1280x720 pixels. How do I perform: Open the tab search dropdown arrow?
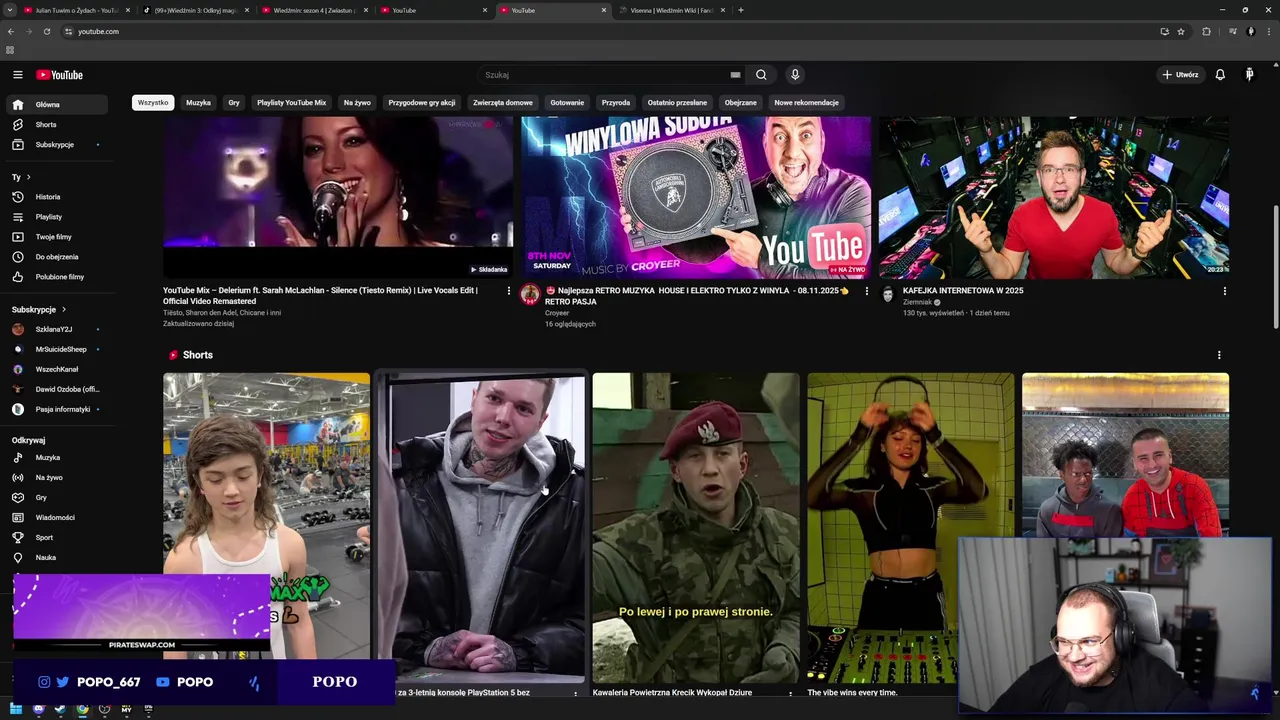click(x=12, y=10)
